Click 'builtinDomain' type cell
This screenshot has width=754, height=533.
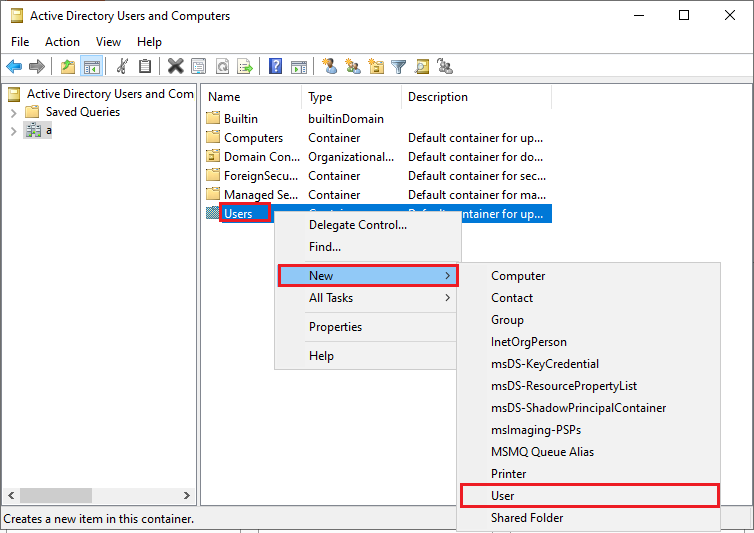(346, 119)
